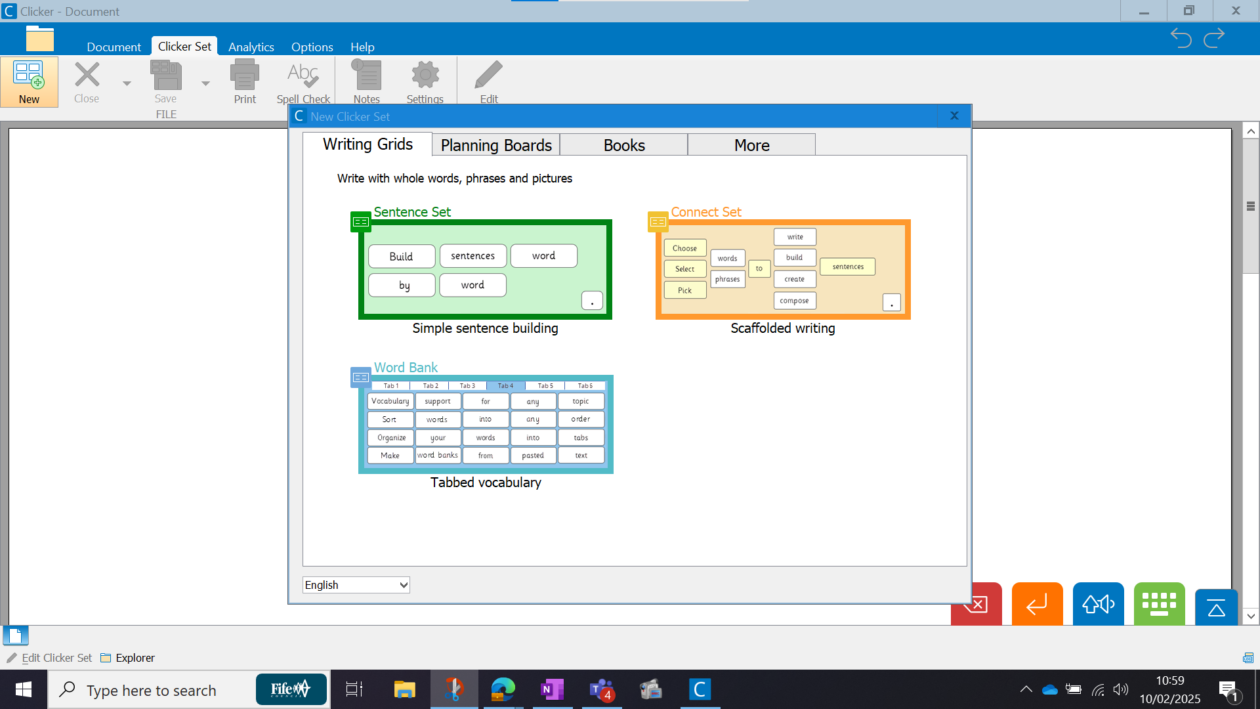Open the English language dropdown
The height and width of the screenshot is (709, 1260).
point(356,585)
